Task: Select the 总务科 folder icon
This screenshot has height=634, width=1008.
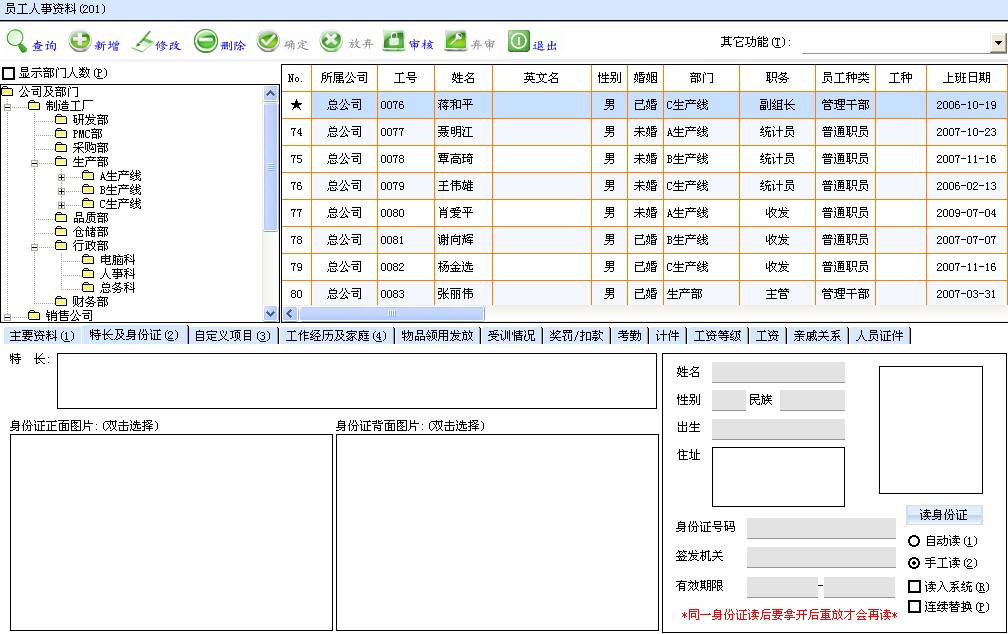Action: tap(88, 287)
